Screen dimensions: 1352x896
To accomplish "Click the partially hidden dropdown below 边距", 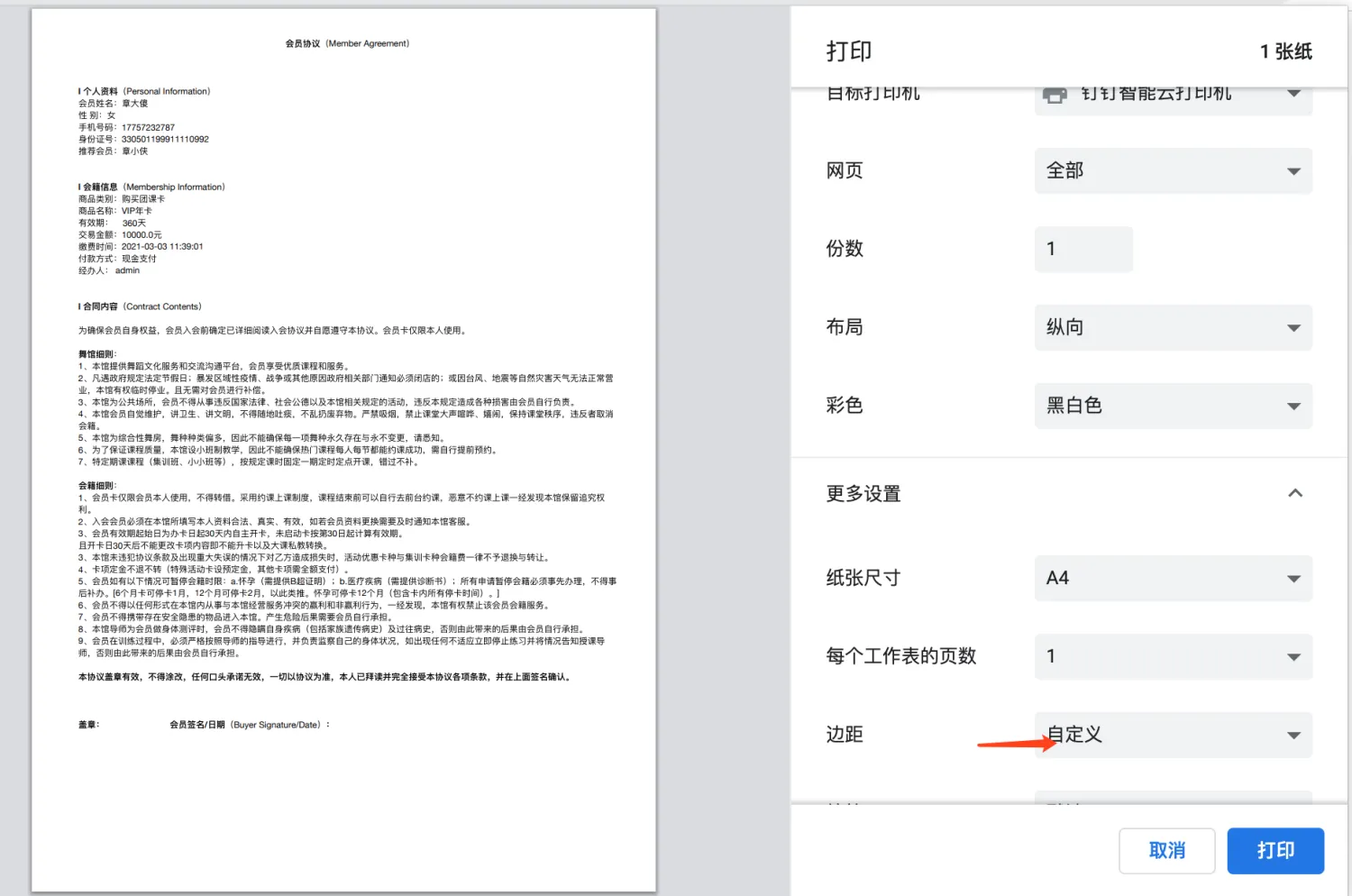I will tap(1173, 798).
